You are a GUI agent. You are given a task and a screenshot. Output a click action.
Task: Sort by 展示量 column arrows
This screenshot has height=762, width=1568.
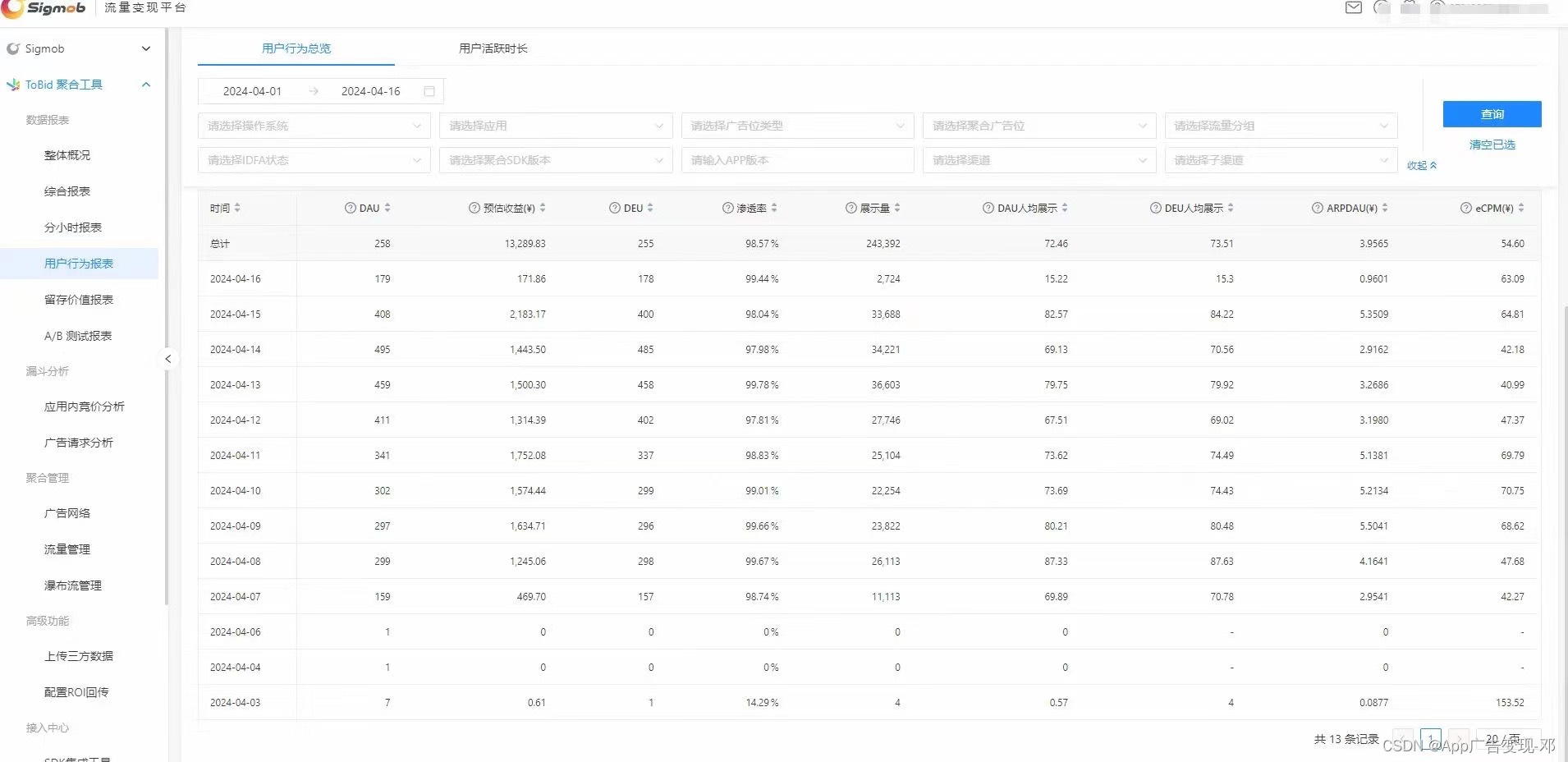tap(897, 208)
